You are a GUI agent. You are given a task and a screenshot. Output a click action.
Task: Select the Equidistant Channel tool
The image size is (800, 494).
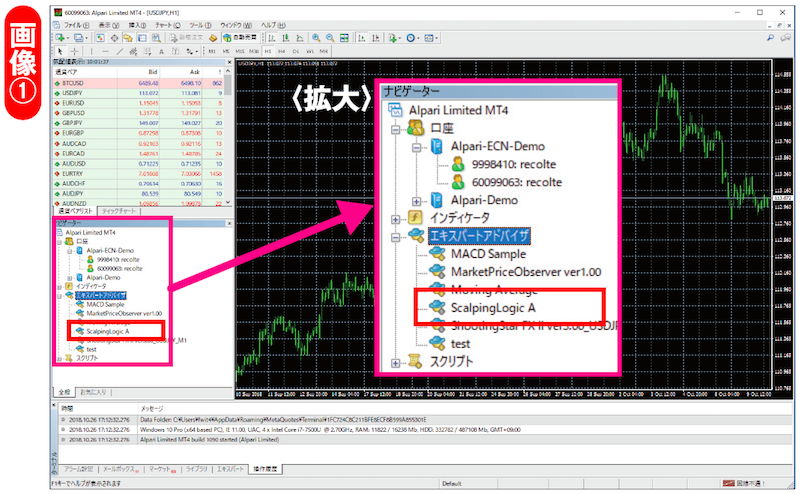click(x=133, y=51)
